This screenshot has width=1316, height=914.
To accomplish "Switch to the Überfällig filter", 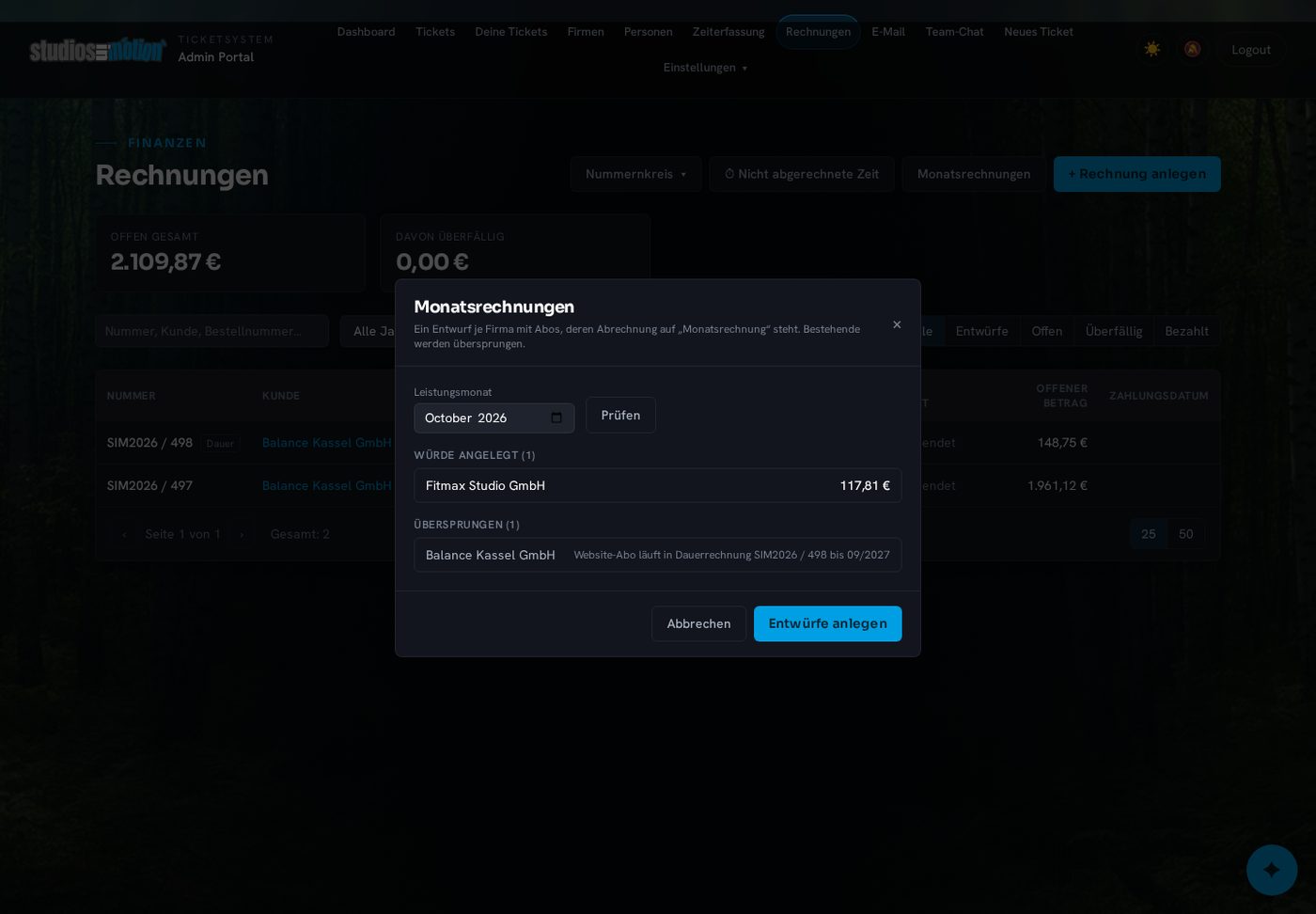I will (x=1114, y=331).
